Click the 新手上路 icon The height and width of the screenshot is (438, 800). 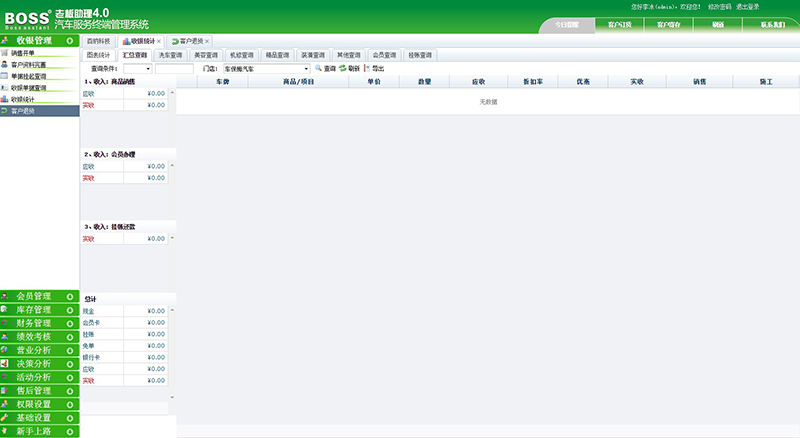[5, 431]
